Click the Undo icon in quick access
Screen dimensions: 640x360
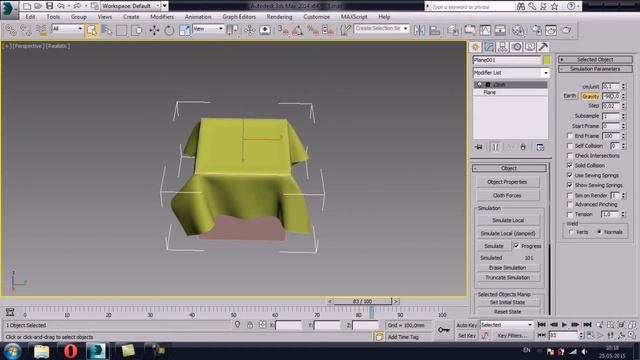point(60,6)
